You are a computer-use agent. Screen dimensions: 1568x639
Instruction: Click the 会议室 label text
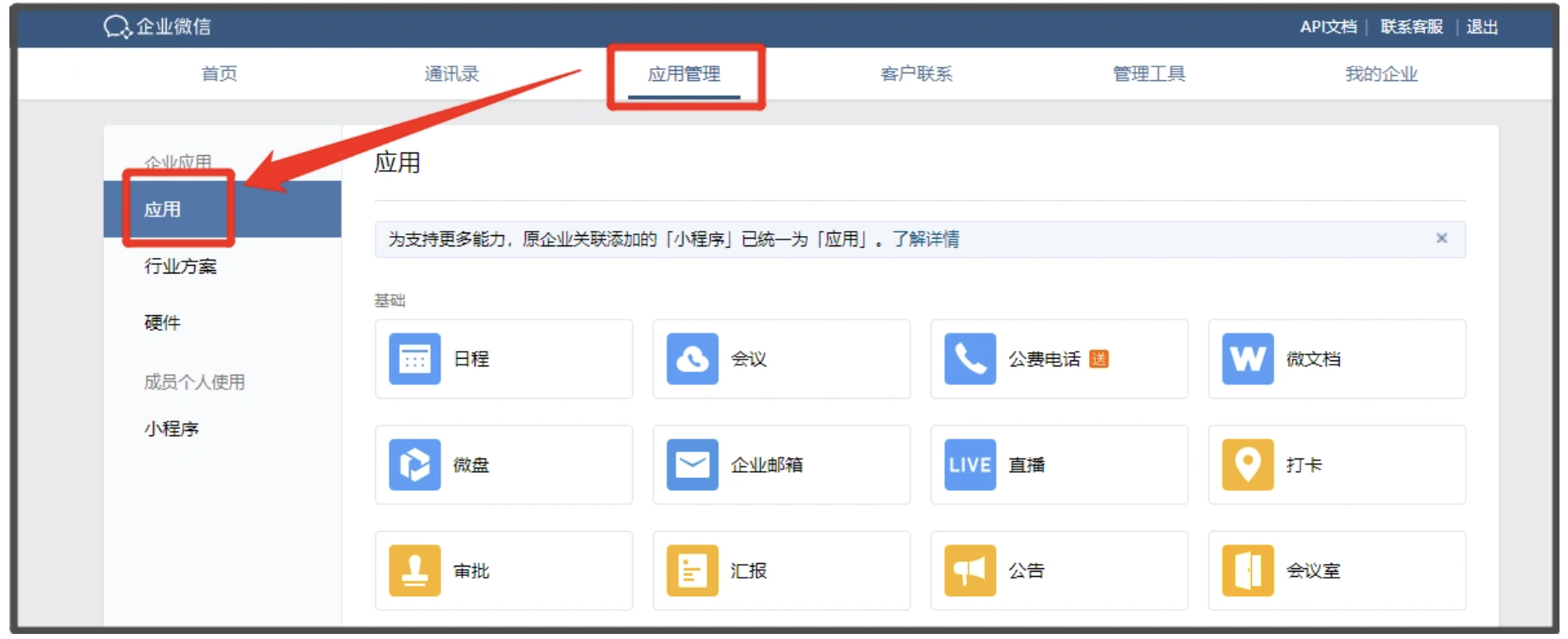(1313, 570)
